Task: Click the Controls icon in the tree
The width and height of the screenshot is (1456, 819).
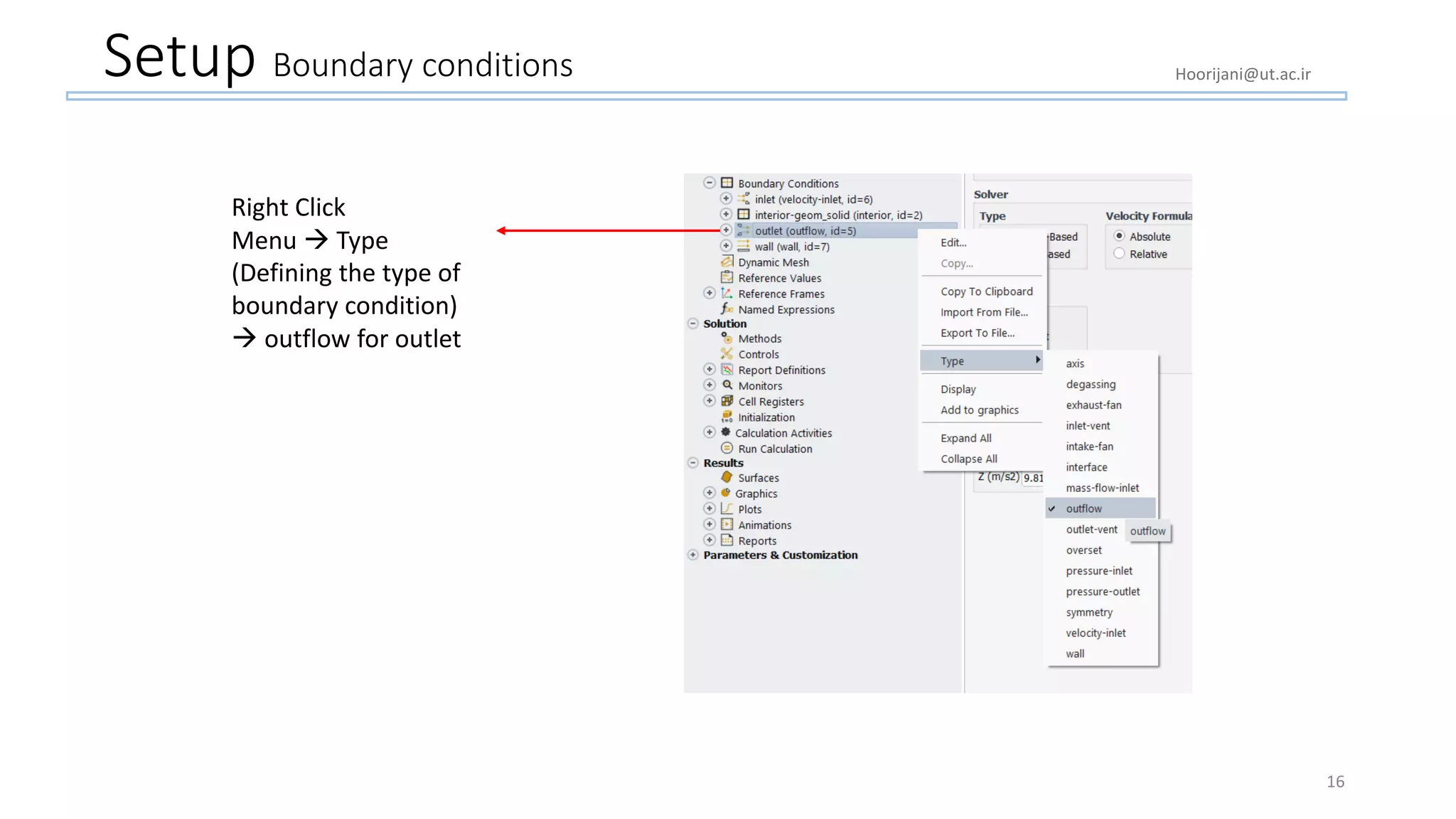Action: click(x=727, y=354)
